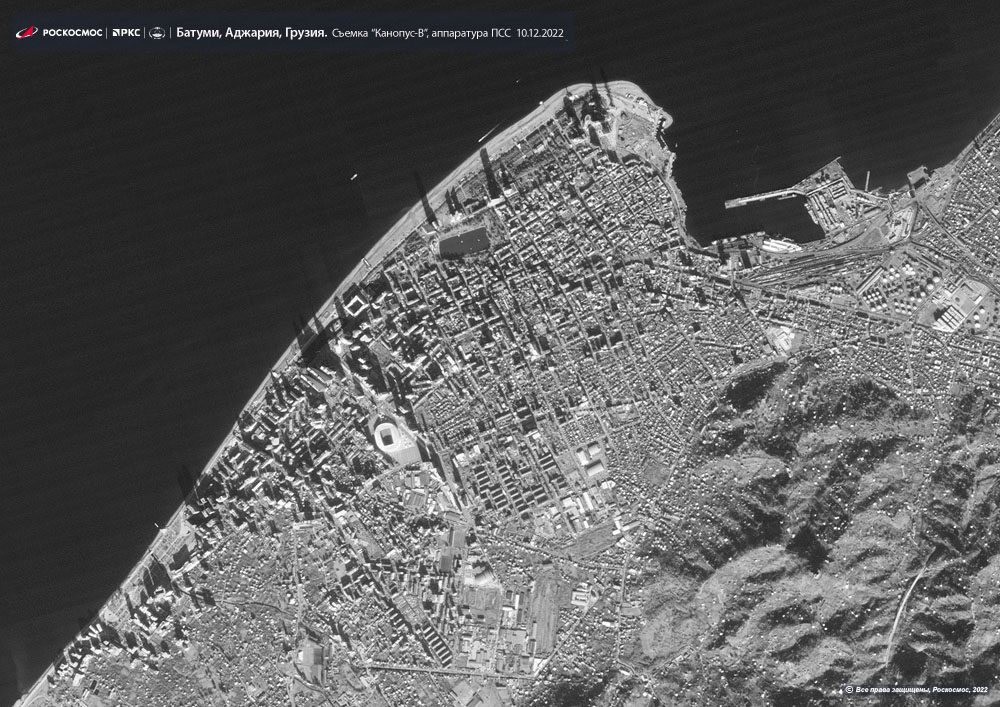Click the РОСКОСМОС wordmark text
The width and height of the screenshot is (1000, 707).
[72, 33]
